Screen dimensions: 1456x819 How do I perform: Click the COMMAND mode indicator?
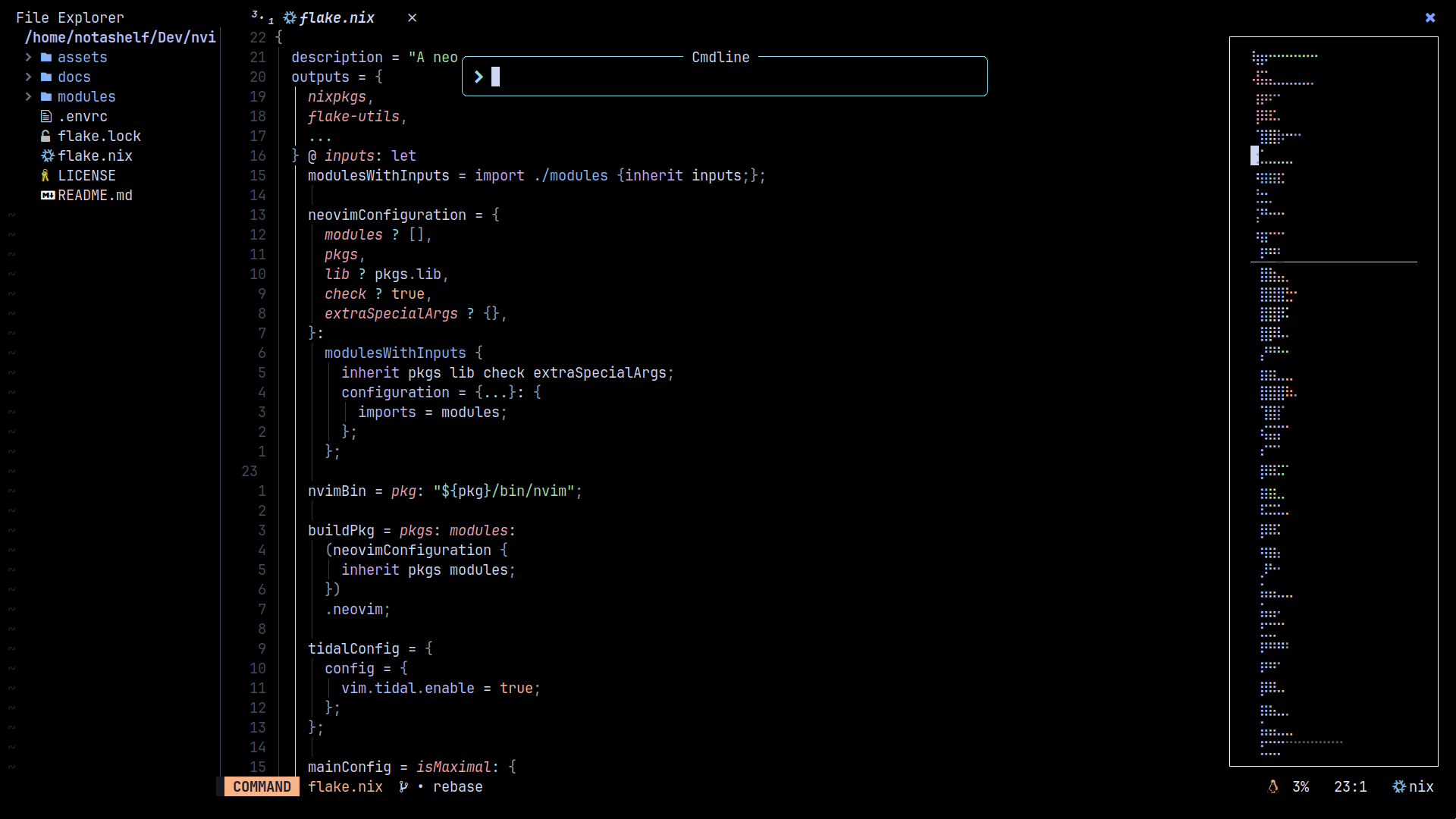[x=262, y=787]
